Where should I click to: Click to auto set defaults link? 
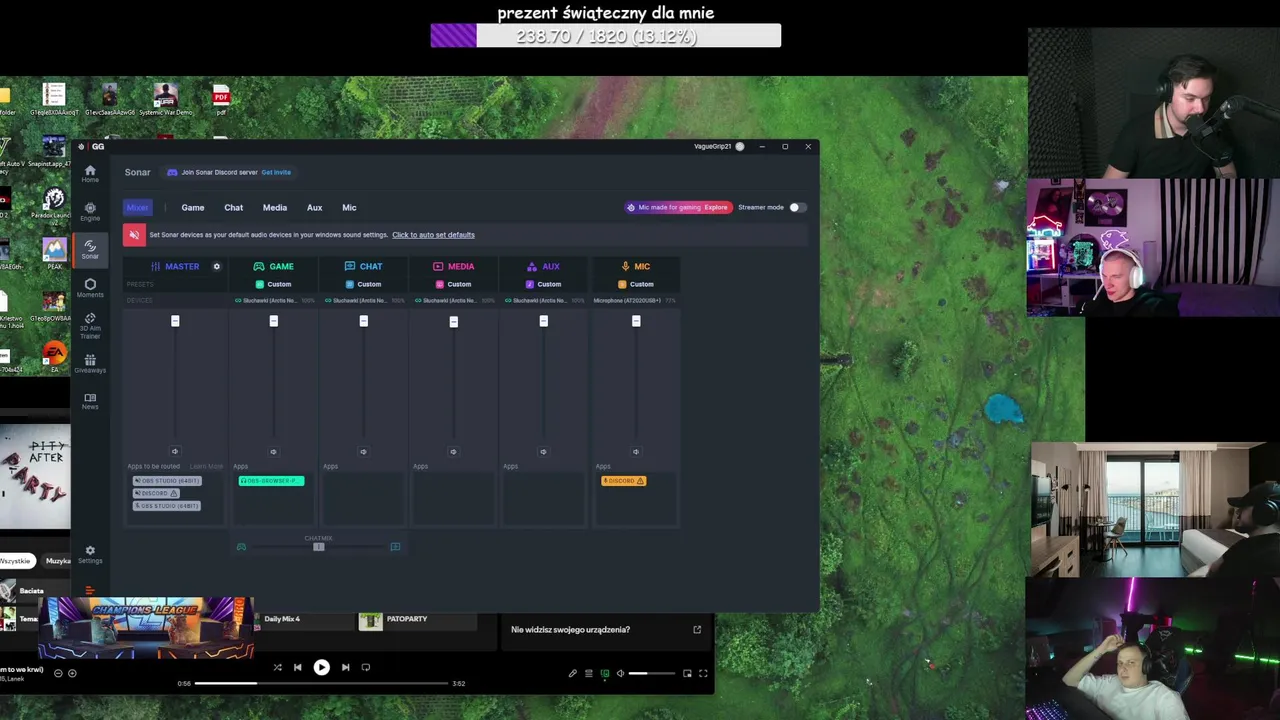tap(433, 235)
